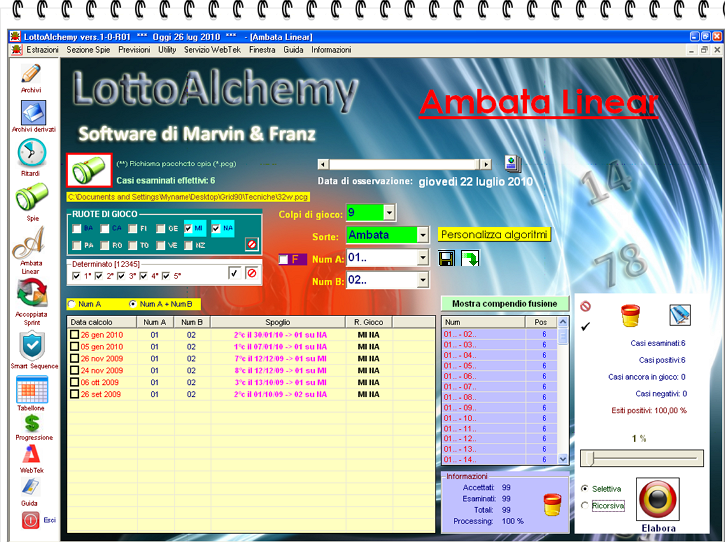Click Personalizza algoritmi button
This screenshot has height=542, width=725.
point(494,234)
